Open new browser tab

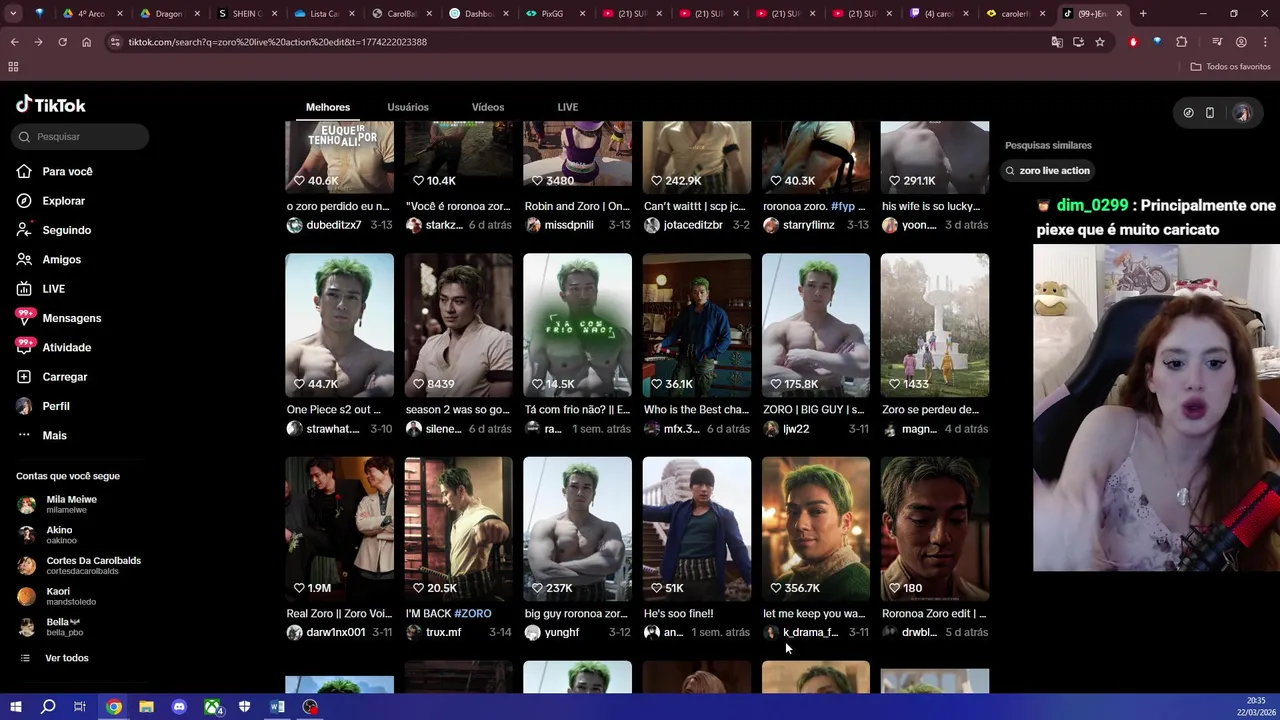tap(1143, 14)
